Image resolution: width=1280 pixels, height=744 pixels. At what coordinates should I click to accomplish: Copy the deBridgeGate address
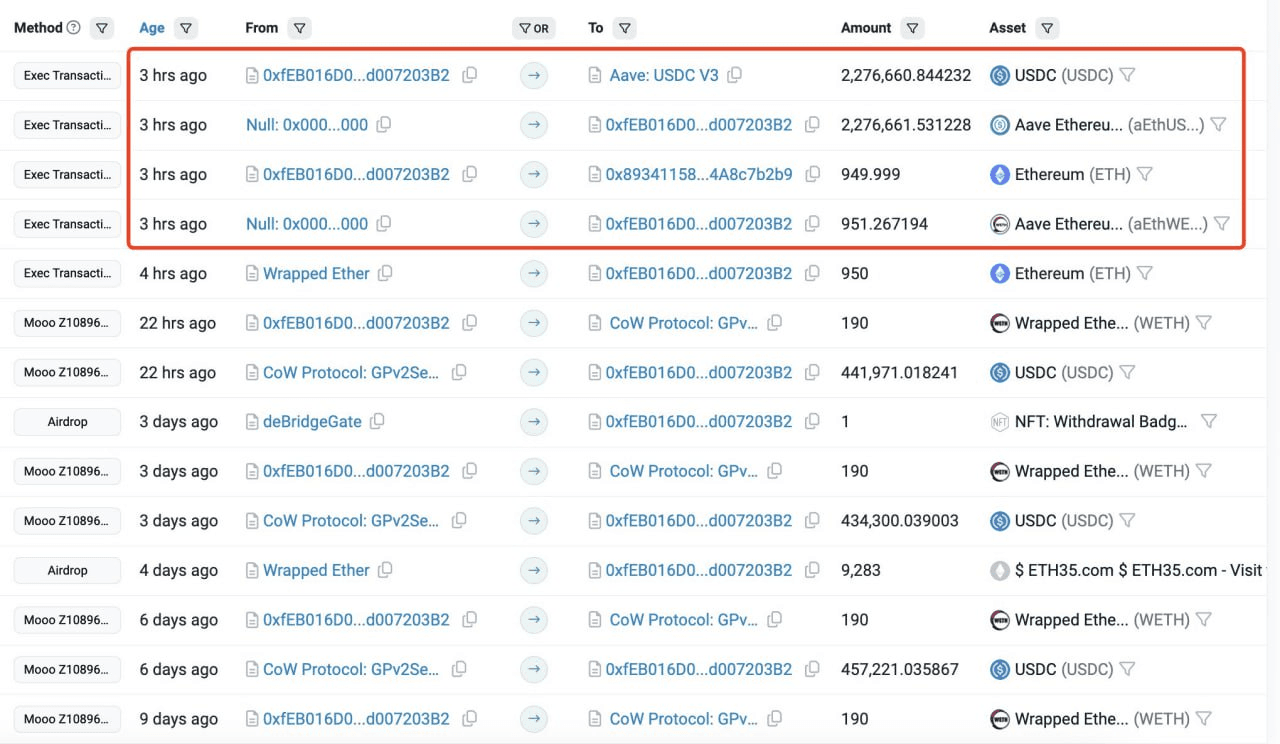click(x=377, y=422)
